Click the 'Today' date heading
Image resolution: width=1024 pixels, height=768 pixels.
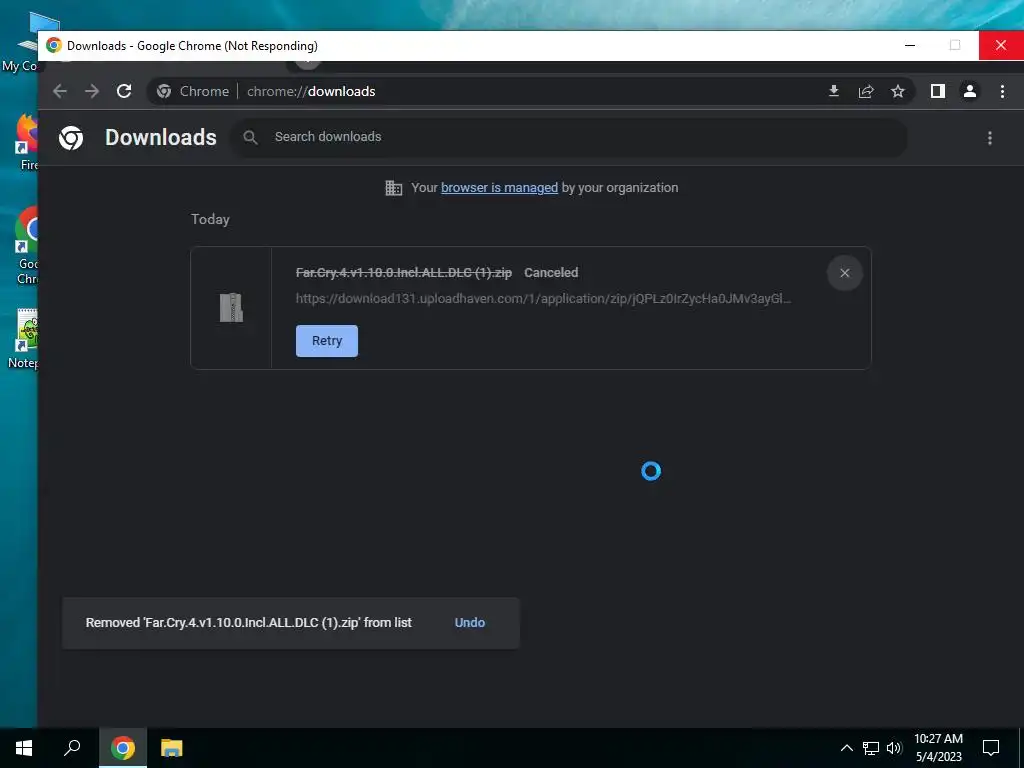point(210,219)
